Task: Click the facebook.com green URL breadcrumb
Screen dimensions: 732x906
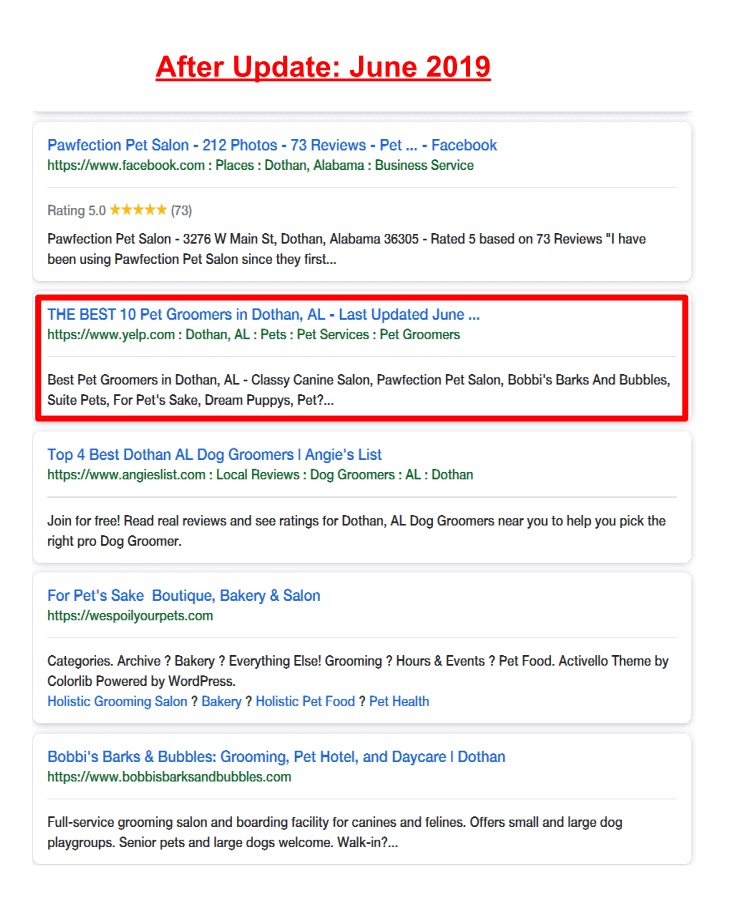Action: click(x=260, y=165)
